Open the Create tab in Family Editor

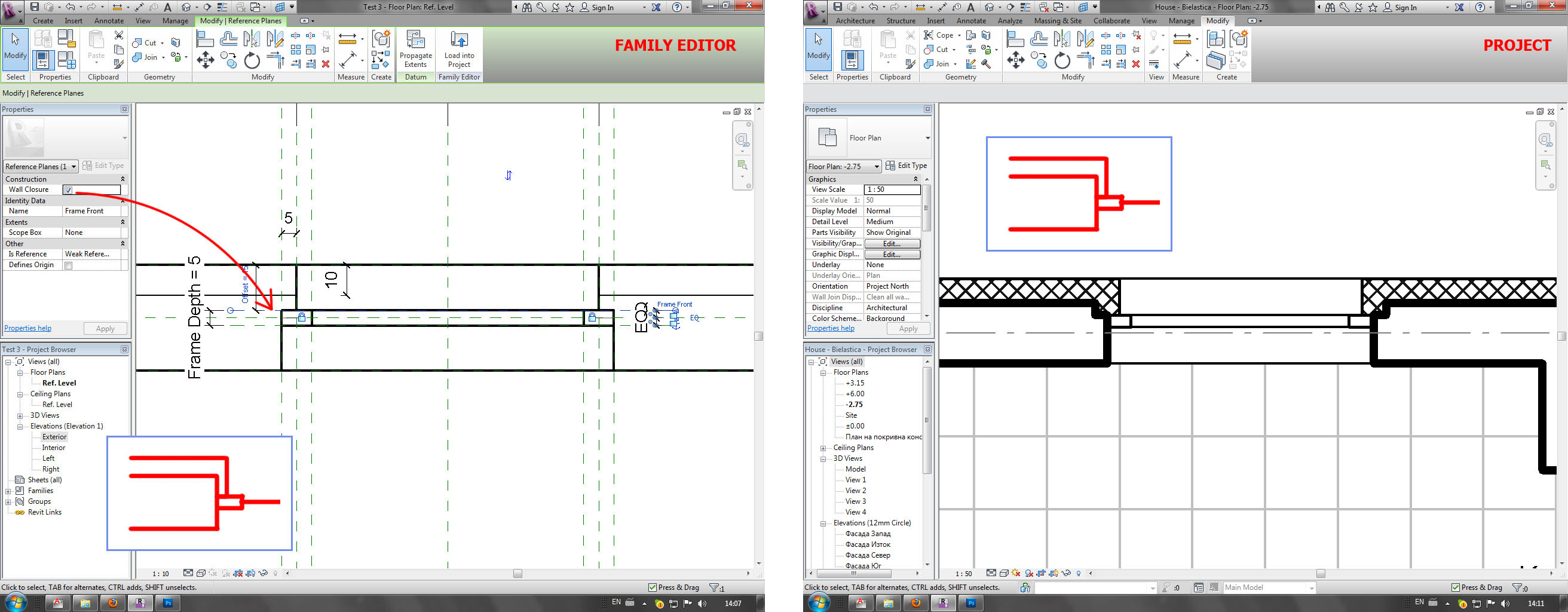pos(42,21)
